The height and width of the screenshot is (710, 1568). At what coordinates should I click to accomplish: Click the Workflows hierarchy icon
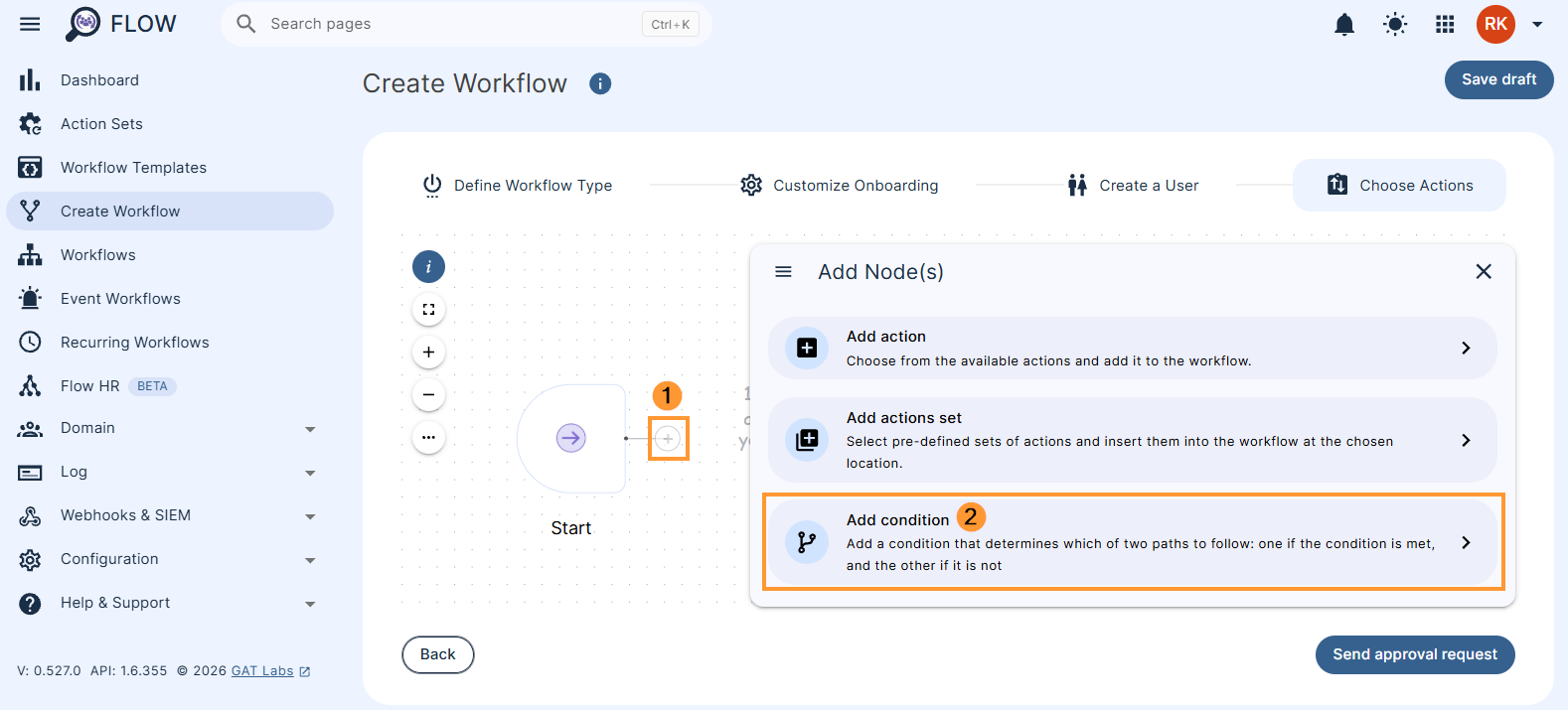(30, 254)
